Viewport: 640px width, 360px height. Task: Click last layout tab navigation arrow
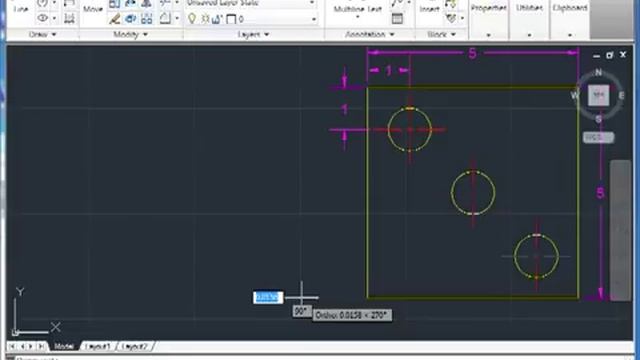[x=41, y=346]
